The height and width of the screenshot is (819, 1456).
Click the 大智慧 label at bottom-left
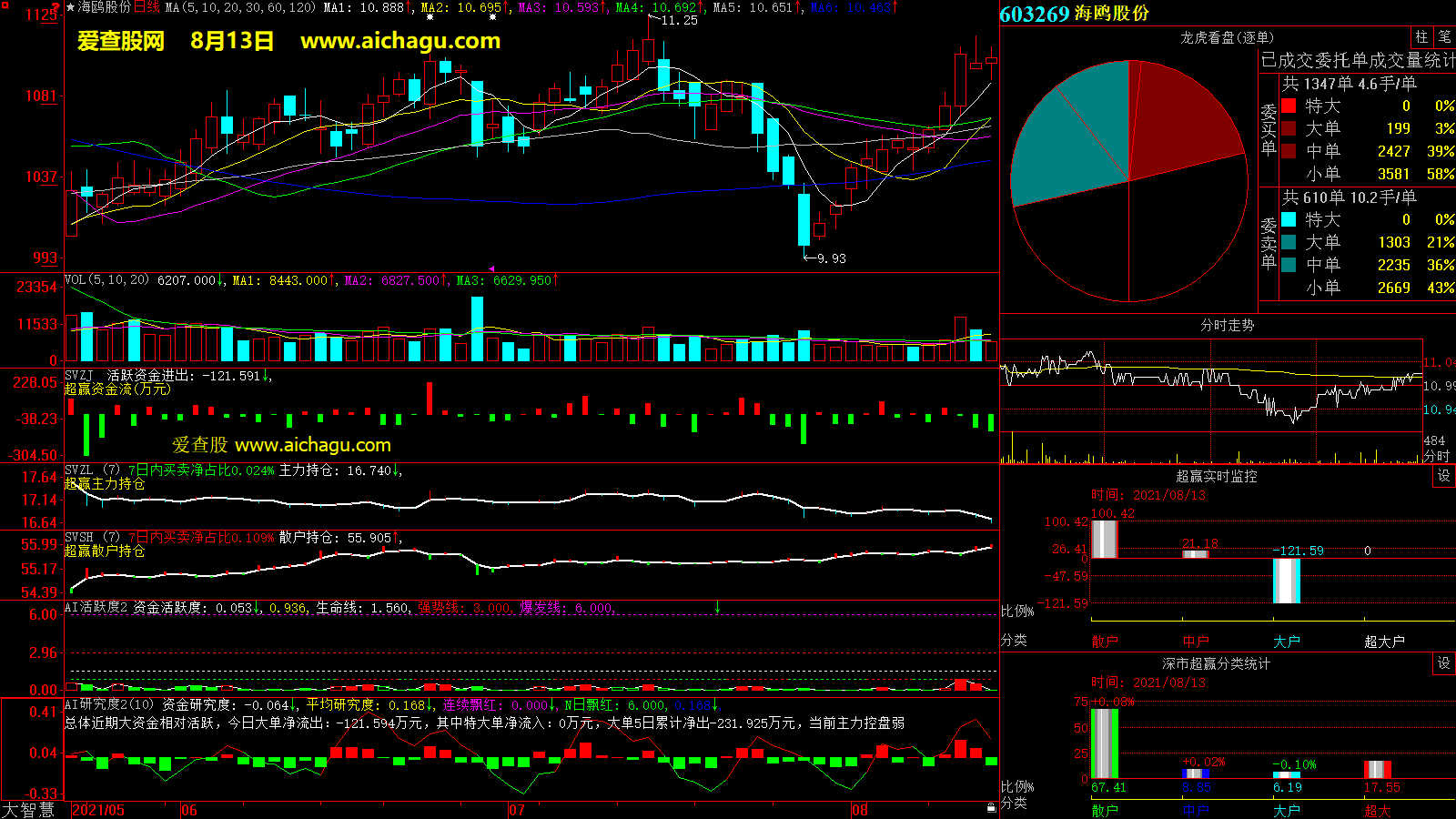28,809
